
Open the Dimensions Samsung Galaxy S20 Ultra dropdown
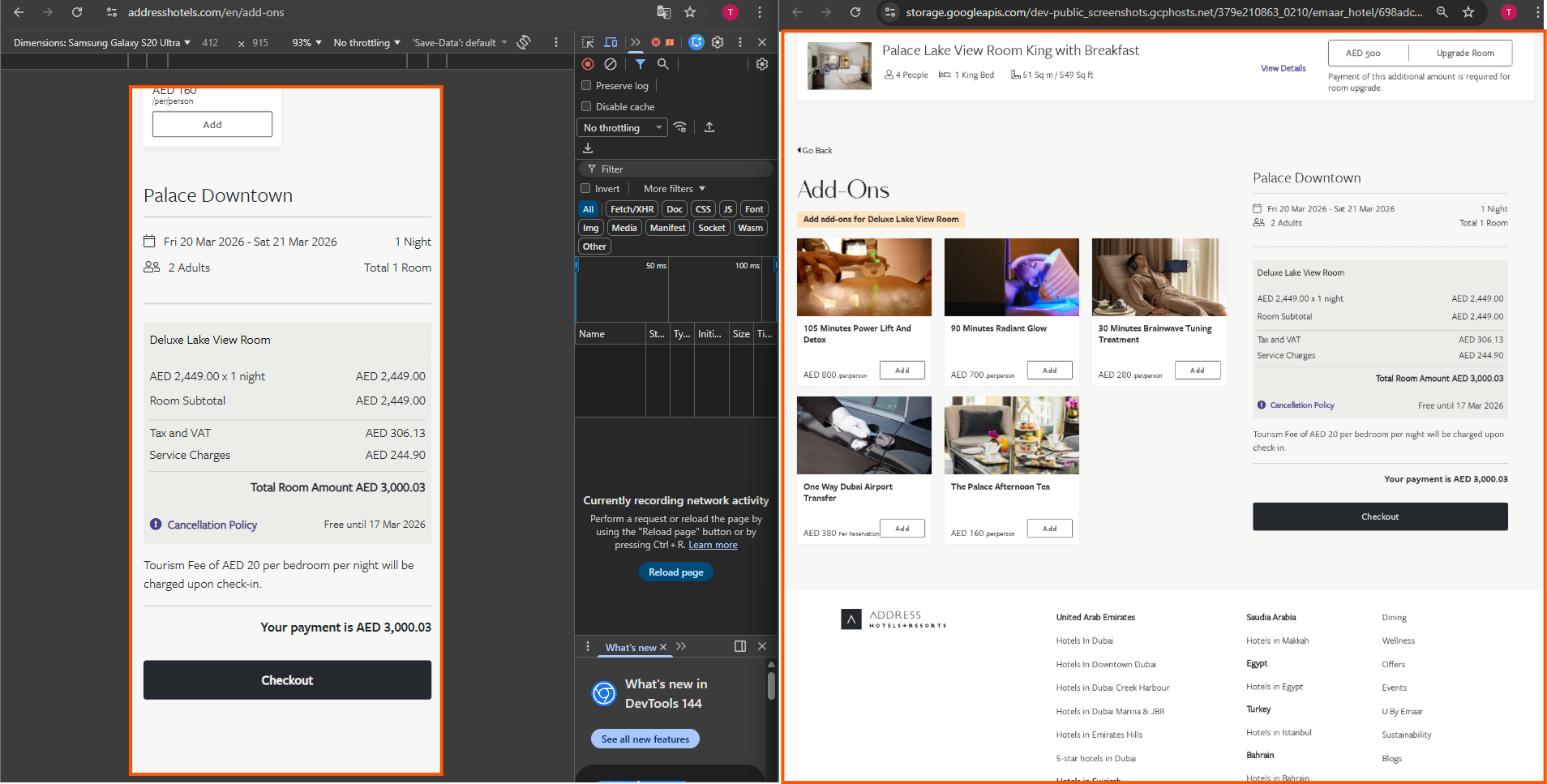point(102,42)
